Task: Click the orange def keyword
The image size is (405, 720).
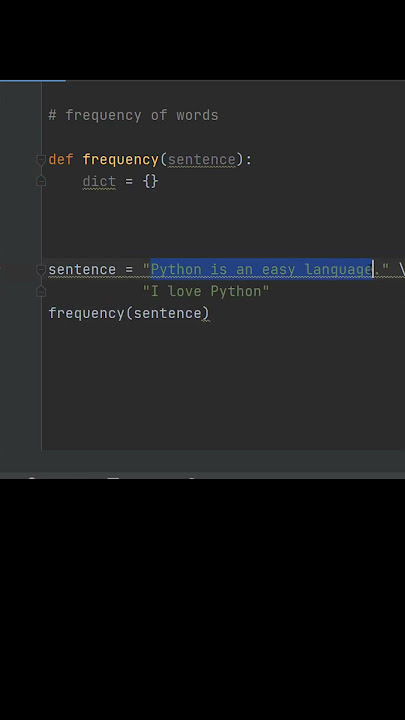Action: [x=61, y=159]
